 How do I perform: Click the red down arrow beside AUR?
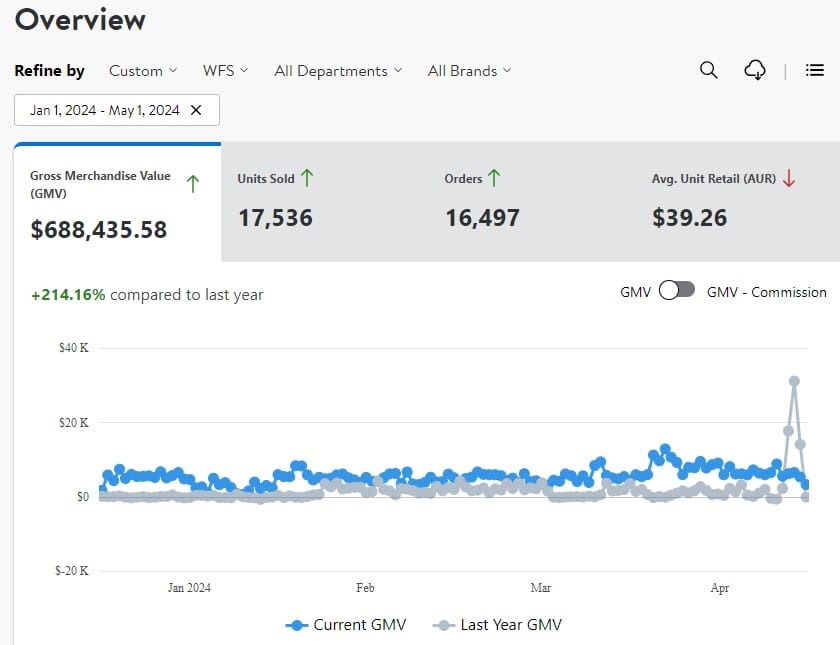789,178
